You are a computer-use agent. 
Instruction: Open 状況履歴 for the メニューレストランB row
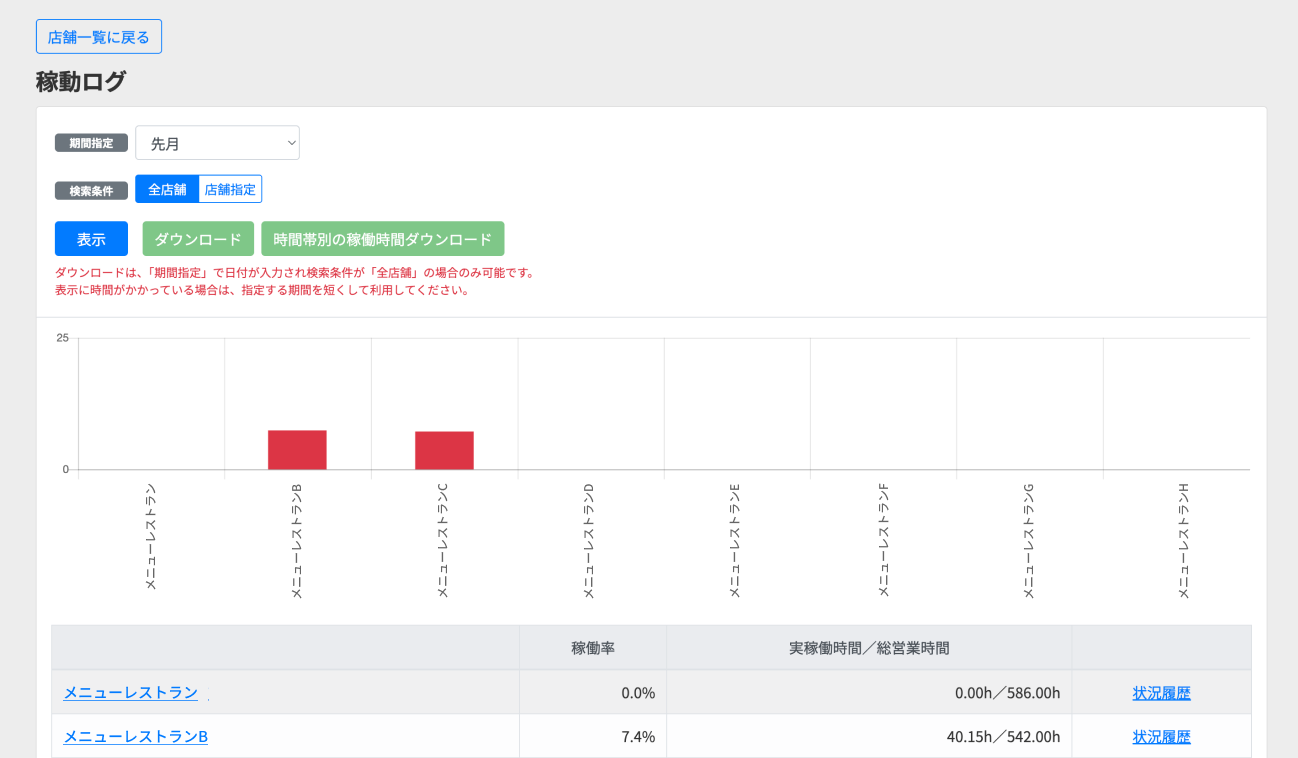tap(1161, 737)
